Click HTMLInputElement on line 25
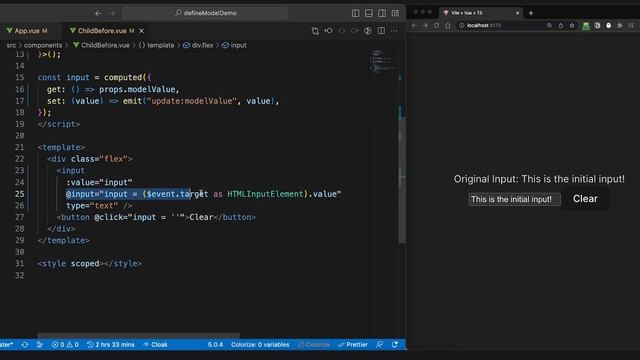 point(265,194)
